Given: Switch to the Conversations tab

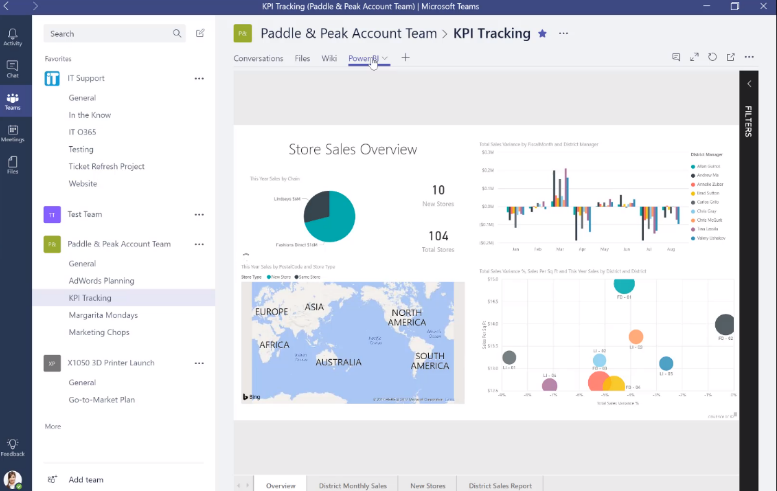Looking at the screenshot, I should 258,58.
